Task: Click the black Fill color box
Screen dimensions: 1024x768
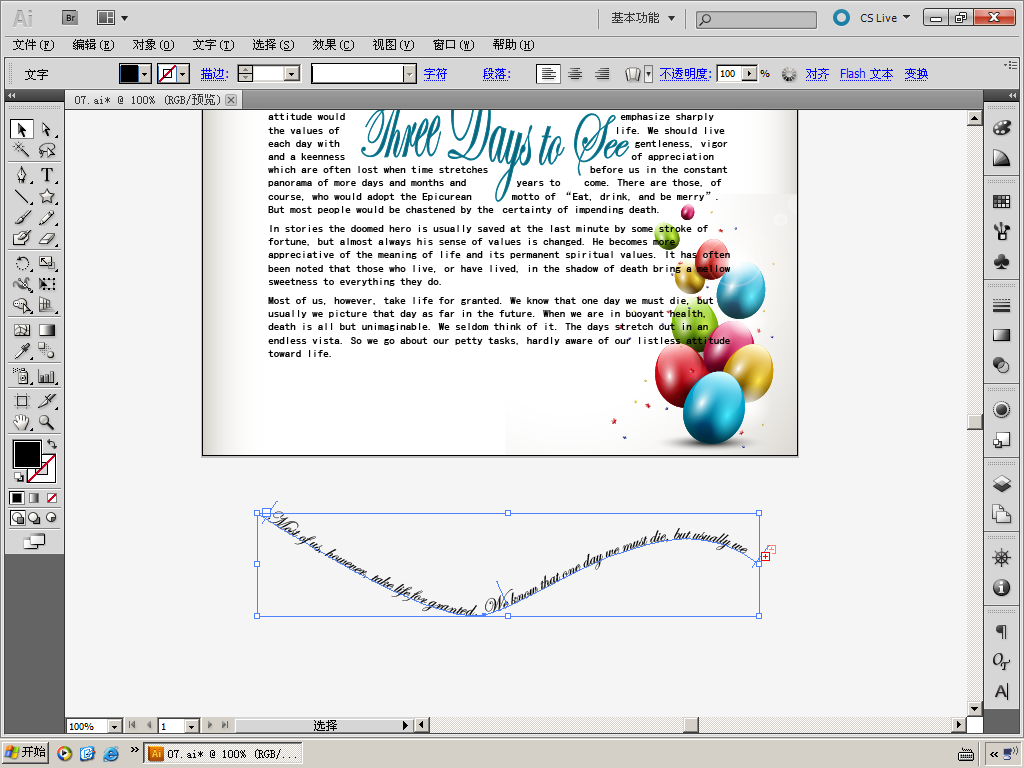Action: click(27, 454)
